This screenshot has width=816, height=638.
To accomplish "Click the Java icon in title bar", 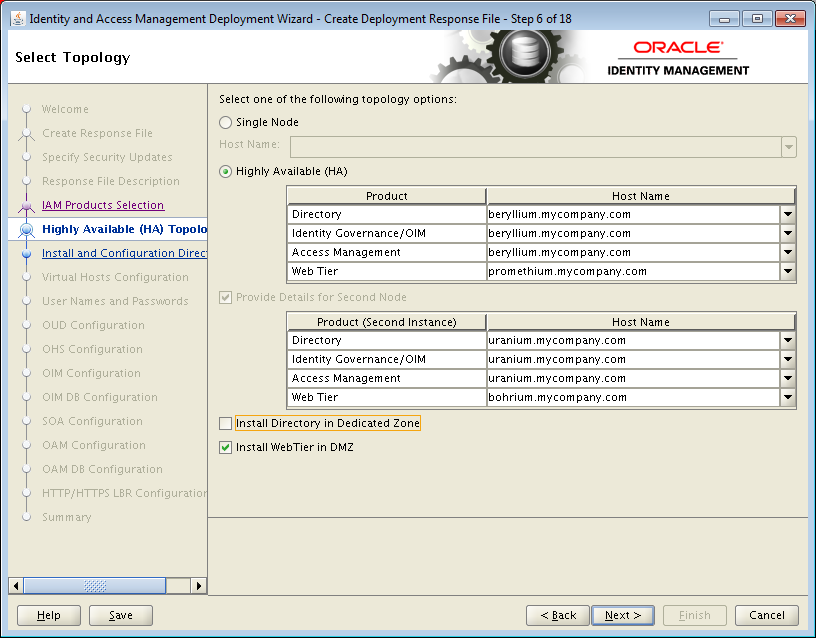I will click(x=18, y=19).
